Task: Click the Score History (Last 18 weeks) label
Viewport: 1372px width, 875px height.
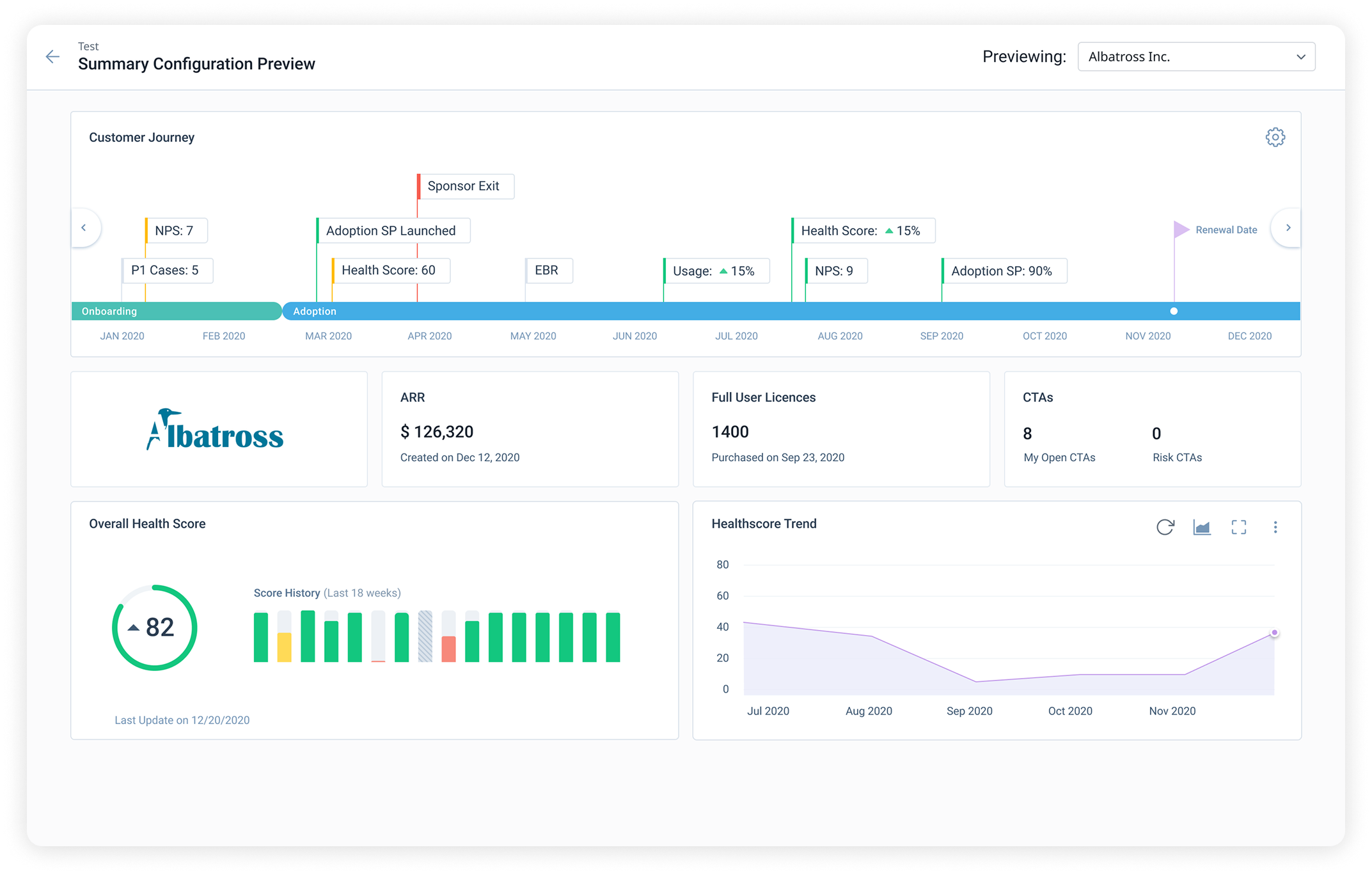Action: click(x=327, y=593)
